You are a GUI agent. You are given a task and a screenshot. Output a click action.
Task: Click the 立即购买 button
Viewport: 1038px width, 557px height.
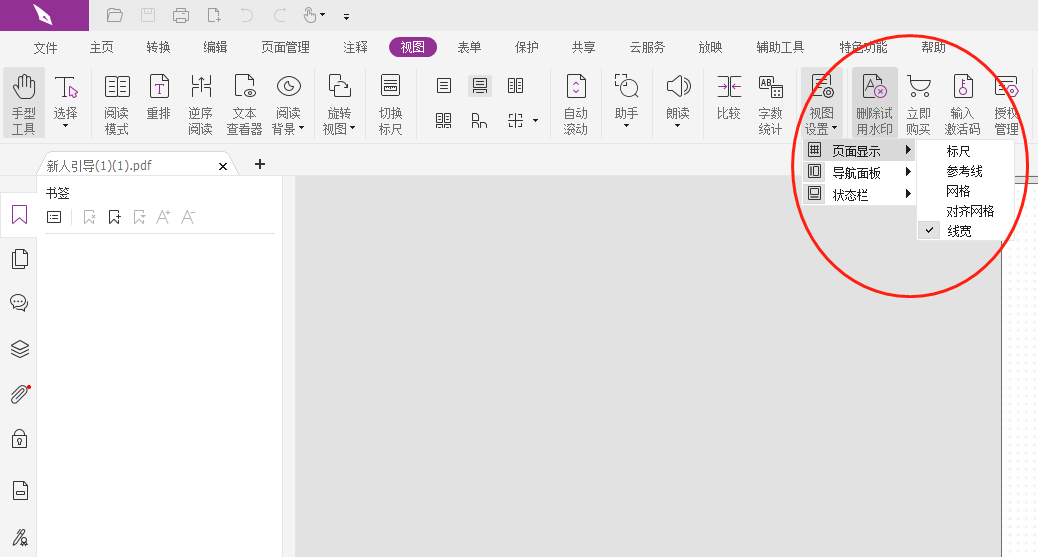click(918, 102)
